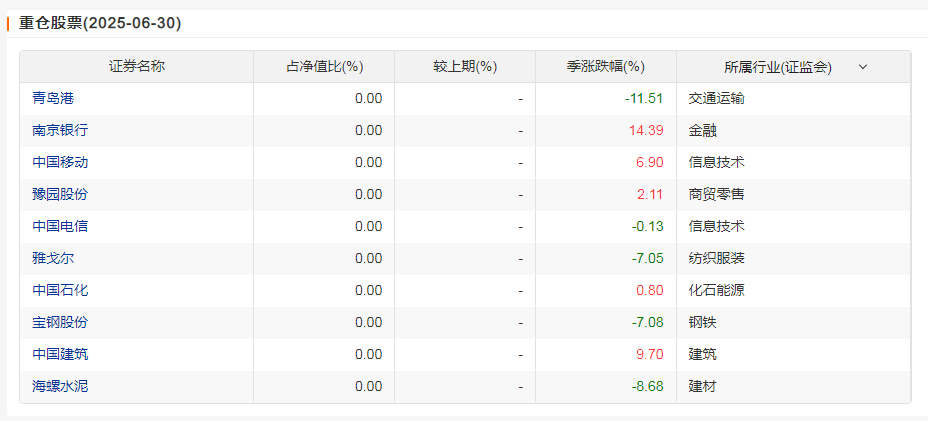Select the 9.70 quarterly change value
Viewport: 928px width, 421px height.
coord(650,354)
